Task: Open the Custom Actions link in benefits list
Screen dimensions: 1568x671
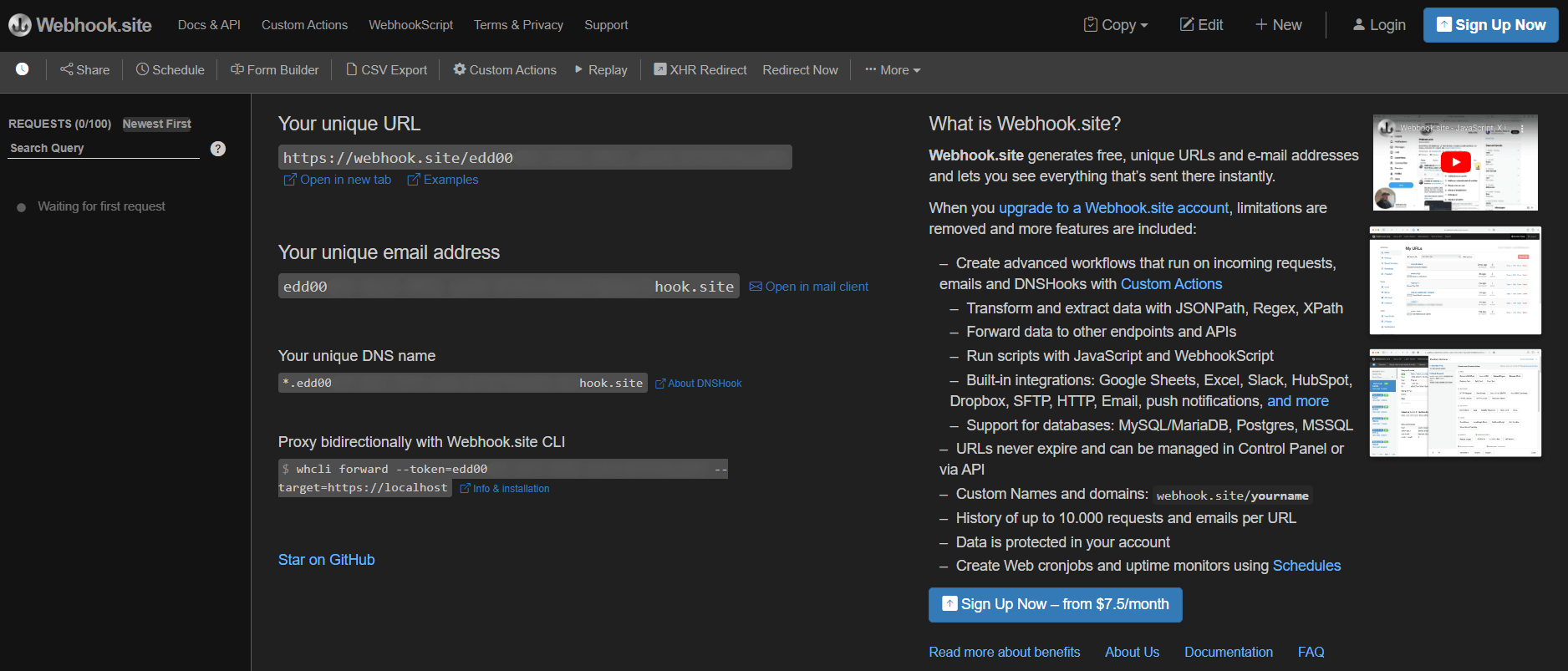Action: point(1171,284)
